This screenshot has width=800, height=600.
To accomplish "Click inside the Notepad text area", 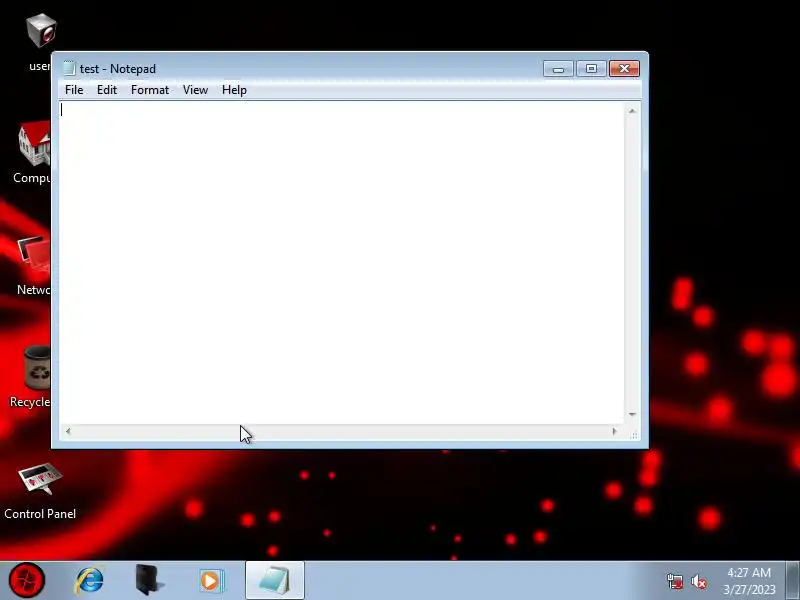I will (341, 262).
